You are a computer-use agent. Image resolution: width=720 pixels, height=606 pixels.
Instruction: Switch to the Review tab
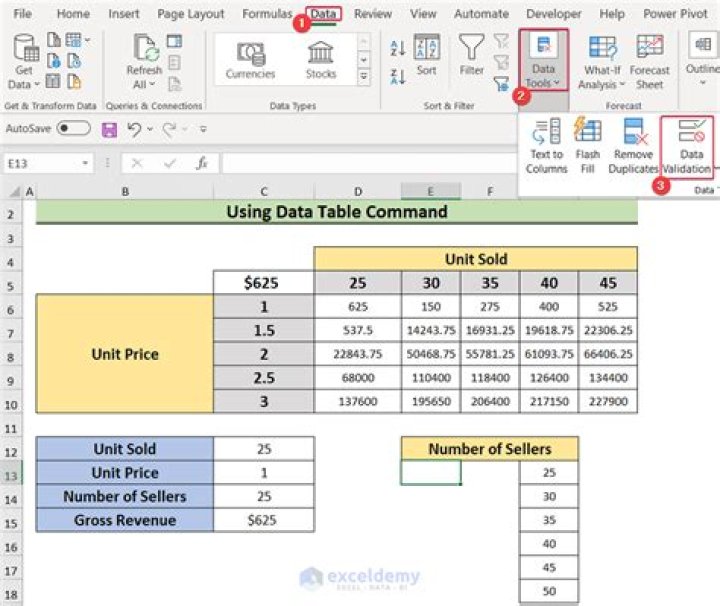coord(373,14)
